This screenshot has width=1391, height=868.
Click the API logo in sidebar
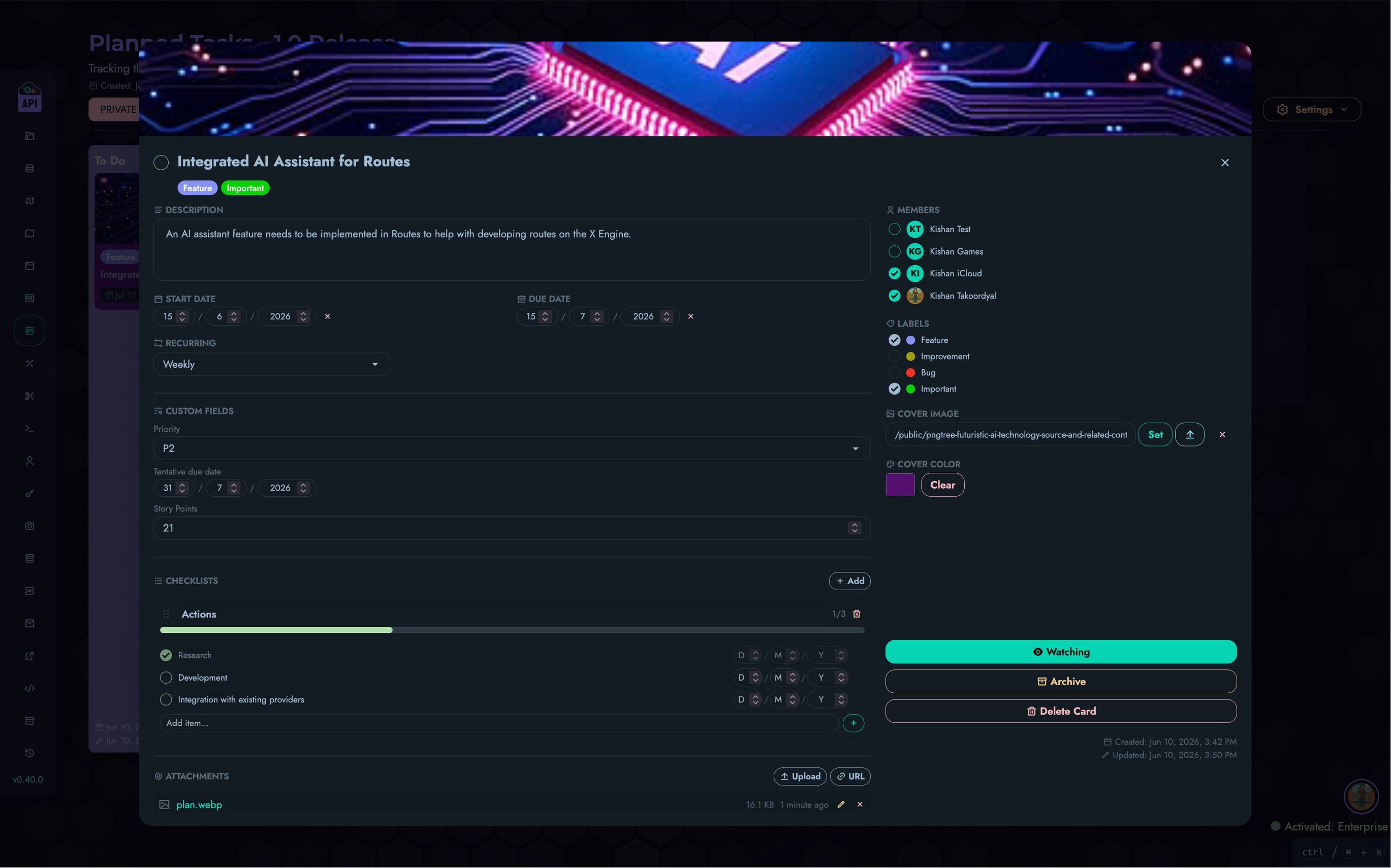click(x=29, y=97)
